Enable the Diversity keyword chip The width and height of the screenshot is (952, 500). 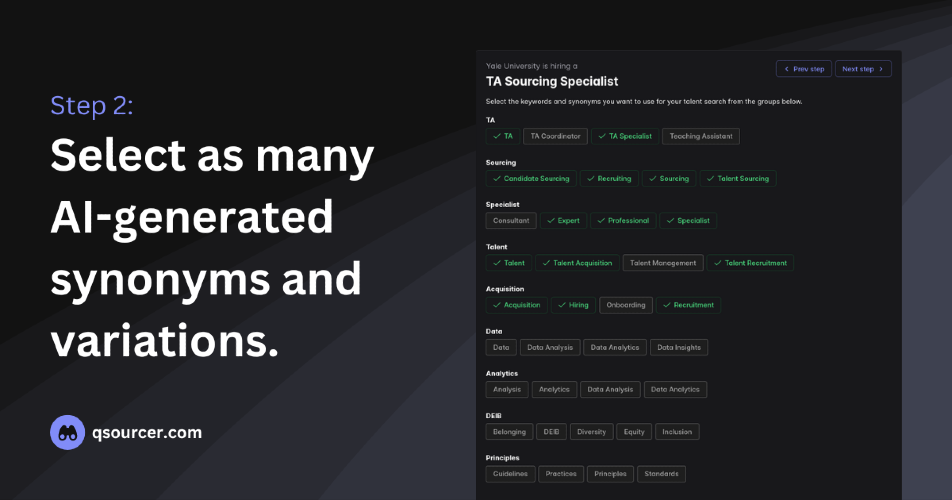[x=591, y=432]
